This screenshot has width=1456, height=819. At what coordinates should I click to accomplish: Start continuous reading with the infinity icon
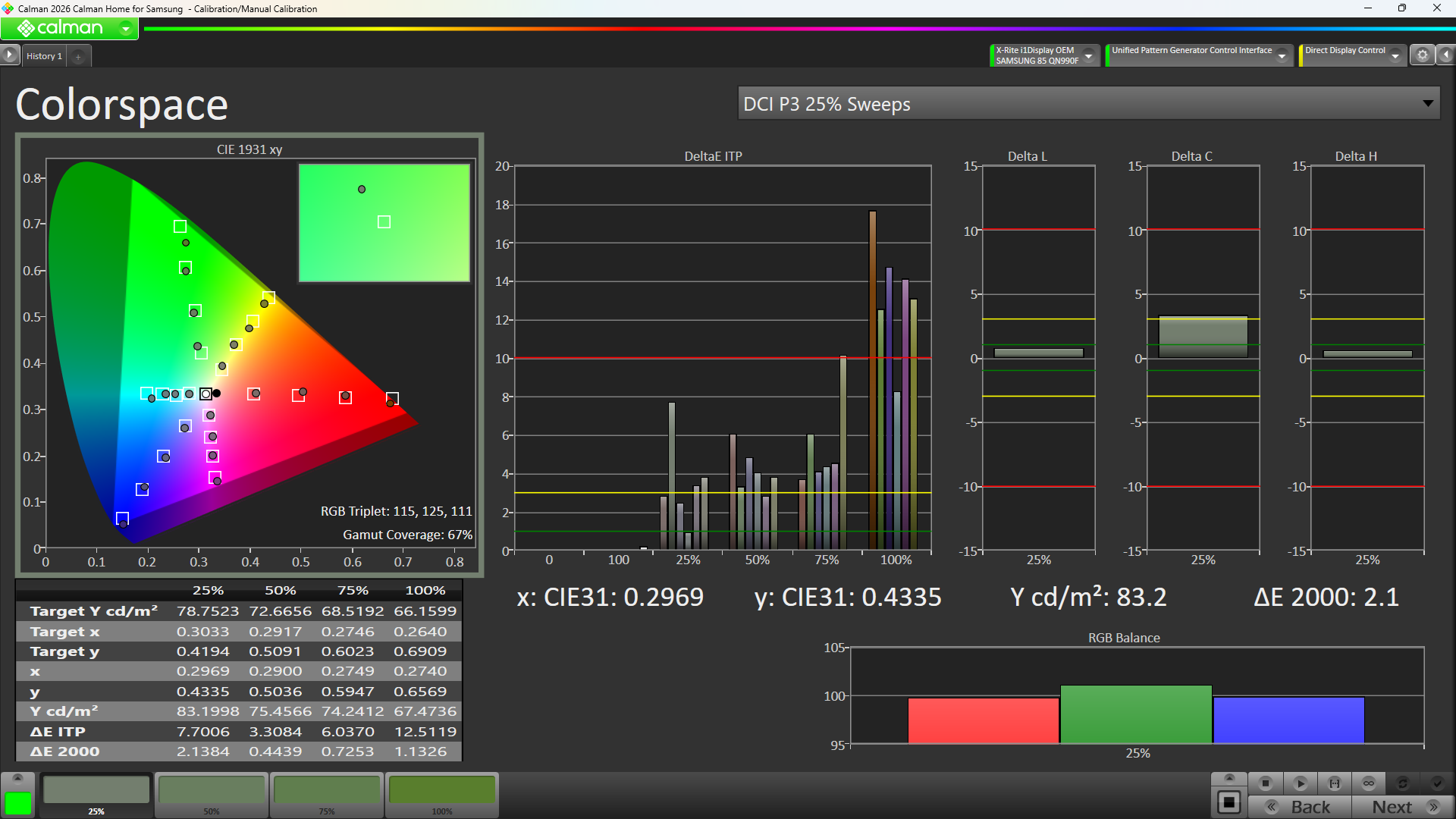[1369, 783]
